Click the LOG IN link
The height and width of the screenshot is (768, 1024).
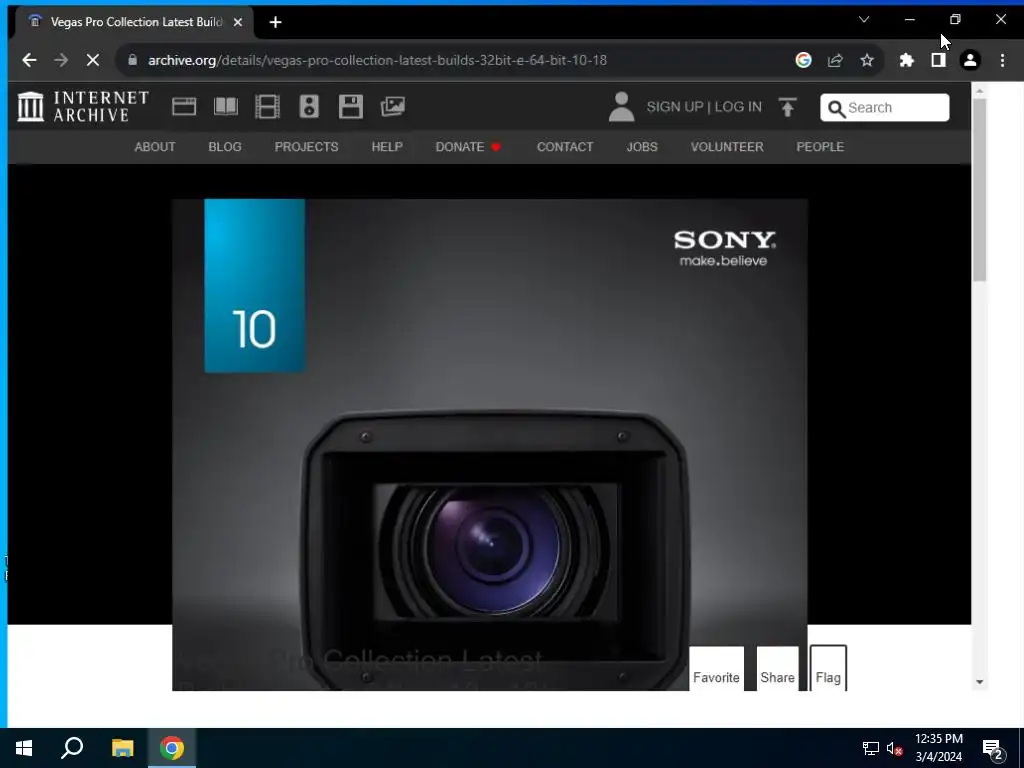pos(738,106)
